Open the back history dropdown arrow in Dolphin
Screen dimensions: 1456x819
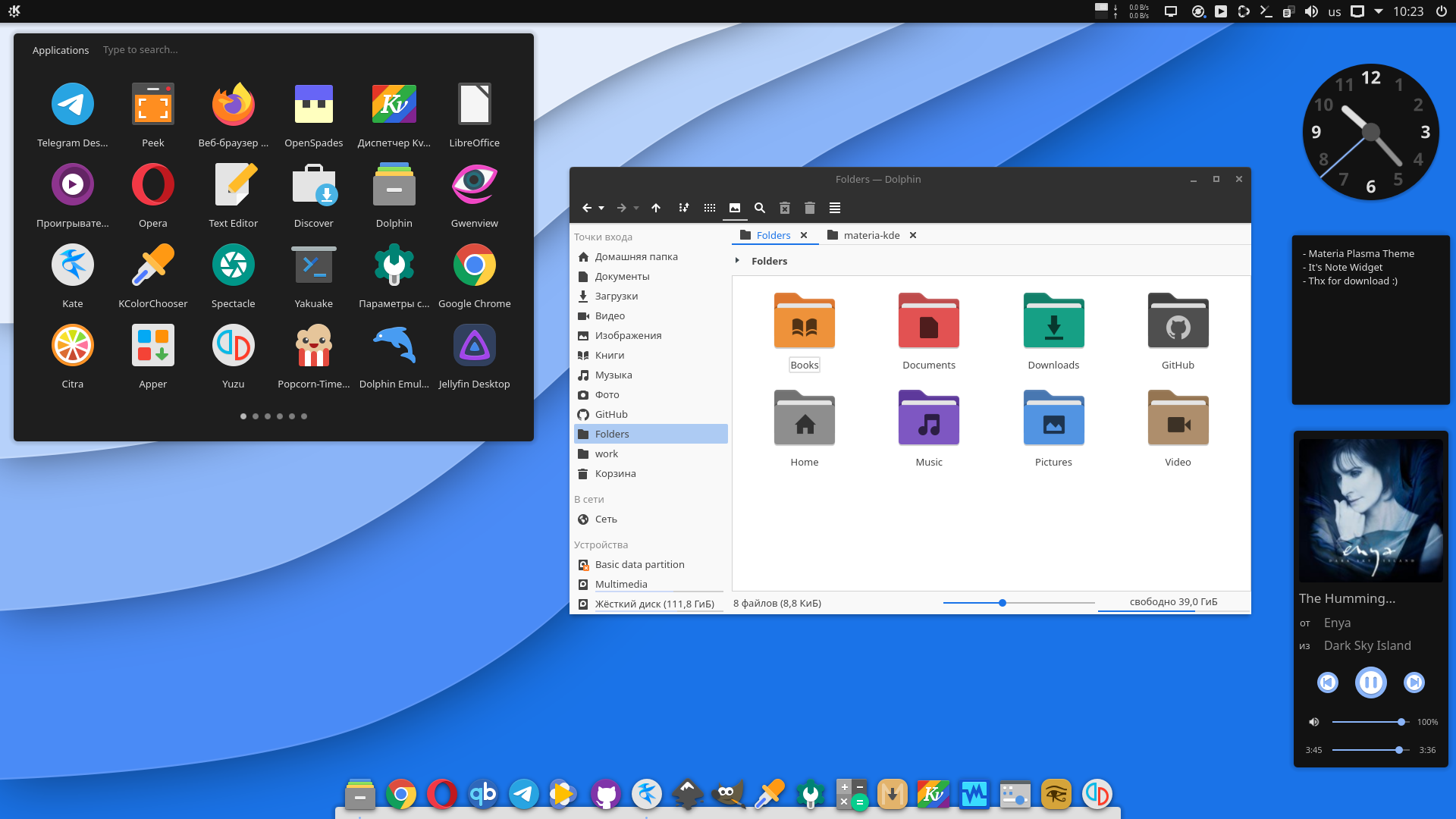[601, 208]
